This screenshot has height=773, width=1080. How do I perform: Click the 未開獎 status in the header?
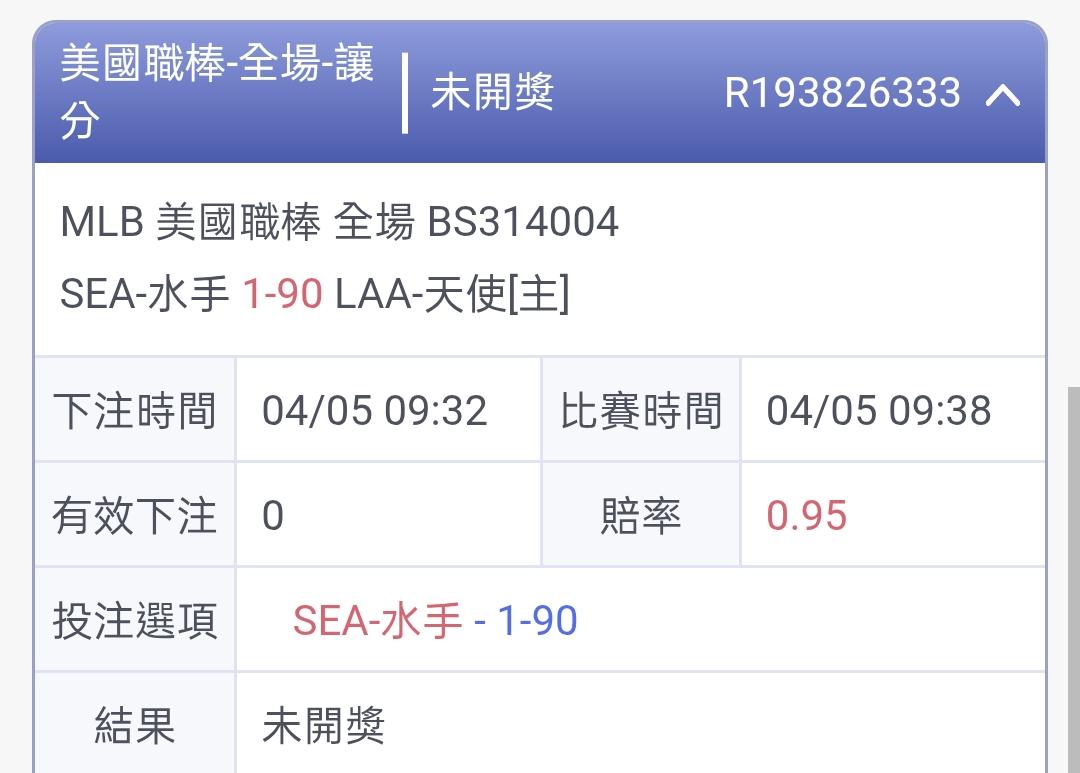[492, 94]
